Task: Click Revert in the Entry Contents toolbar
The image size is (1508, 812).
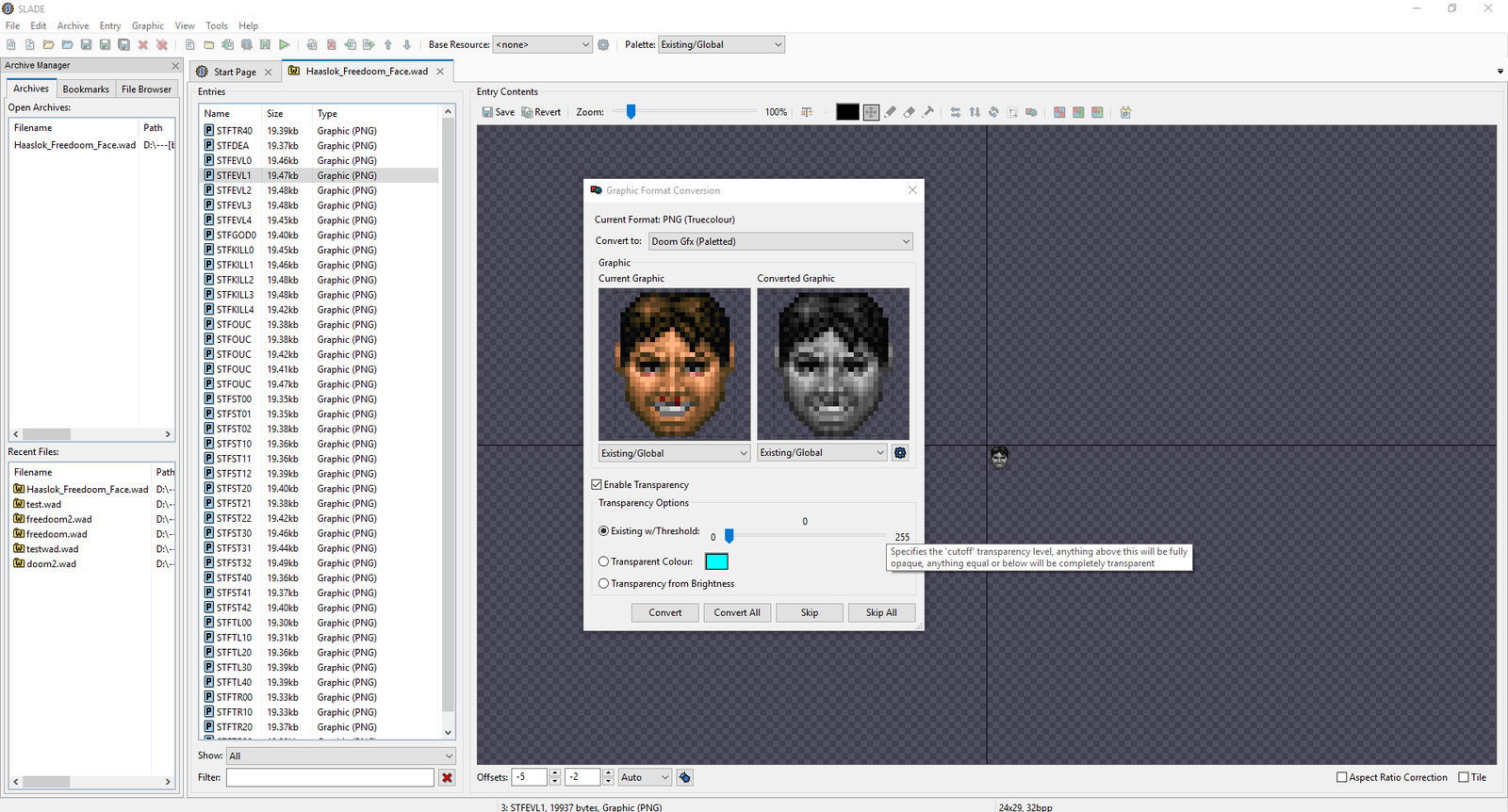Action: point(541,112)
